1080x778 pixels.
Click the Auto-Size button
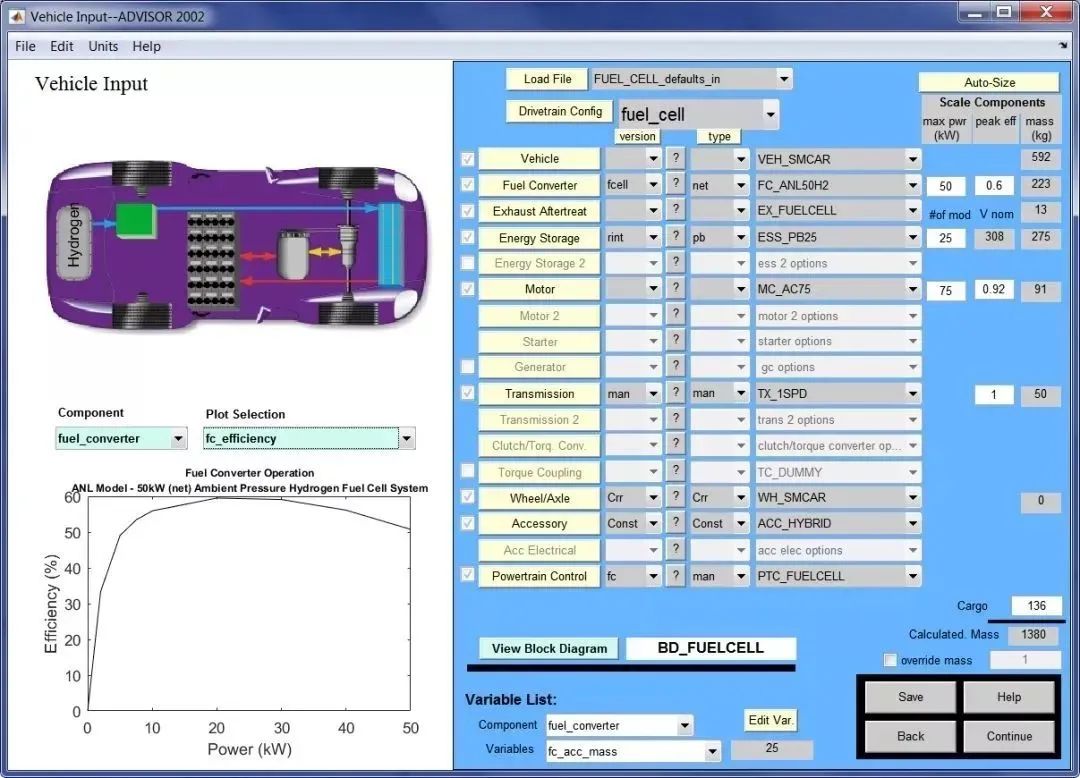point(989,83)
